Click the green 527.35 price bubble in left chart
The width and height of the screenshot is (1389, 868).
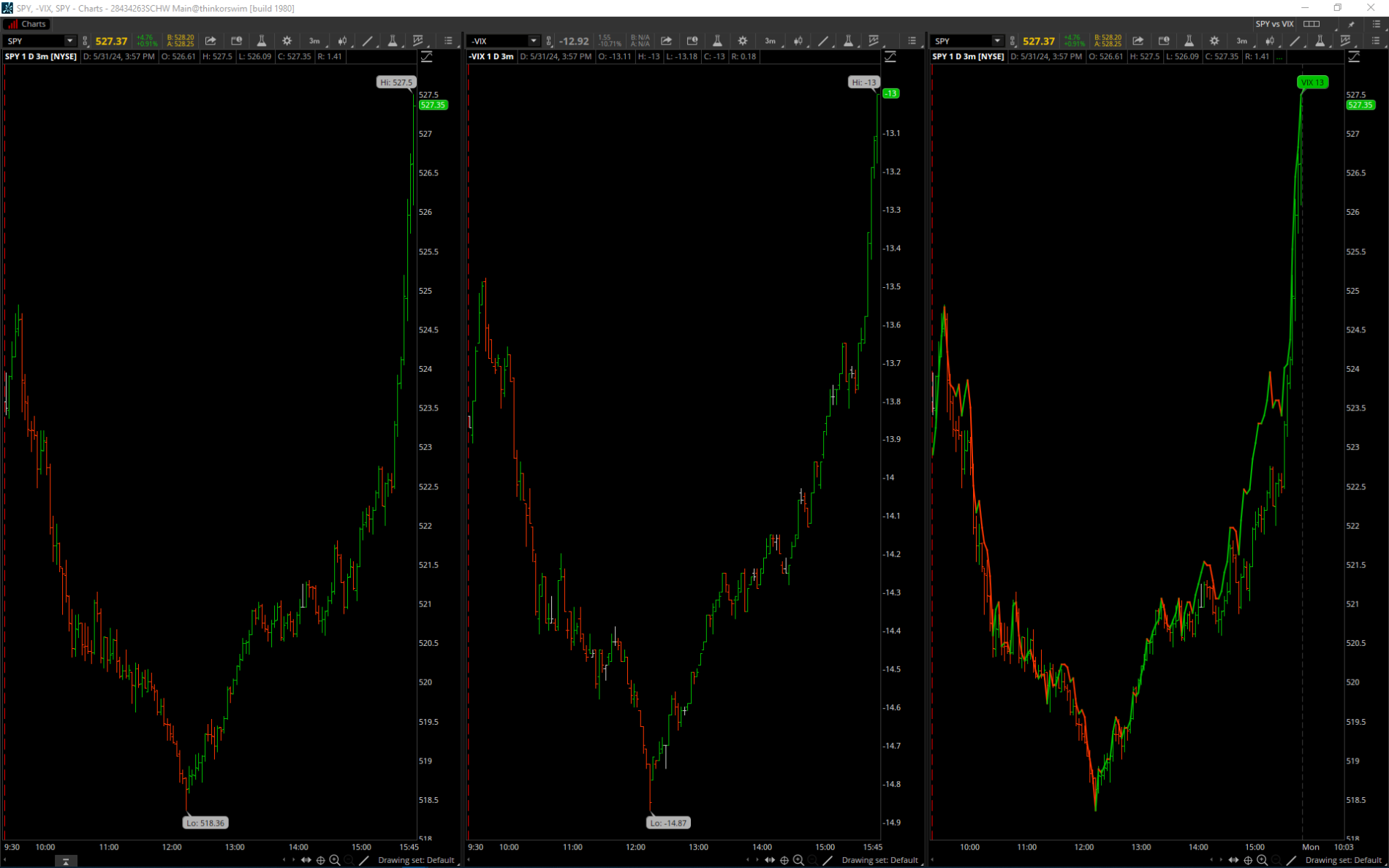pos(433,105)
